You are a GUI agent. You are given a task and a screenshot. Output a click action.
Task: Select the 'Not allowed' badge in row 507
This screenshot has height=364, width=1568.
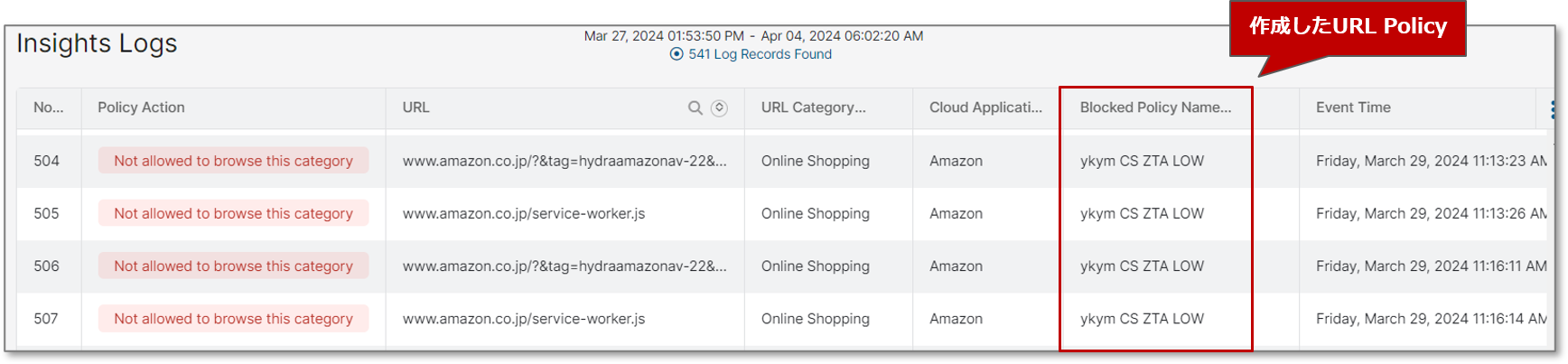pyautogui.click(x=233, y=319)
